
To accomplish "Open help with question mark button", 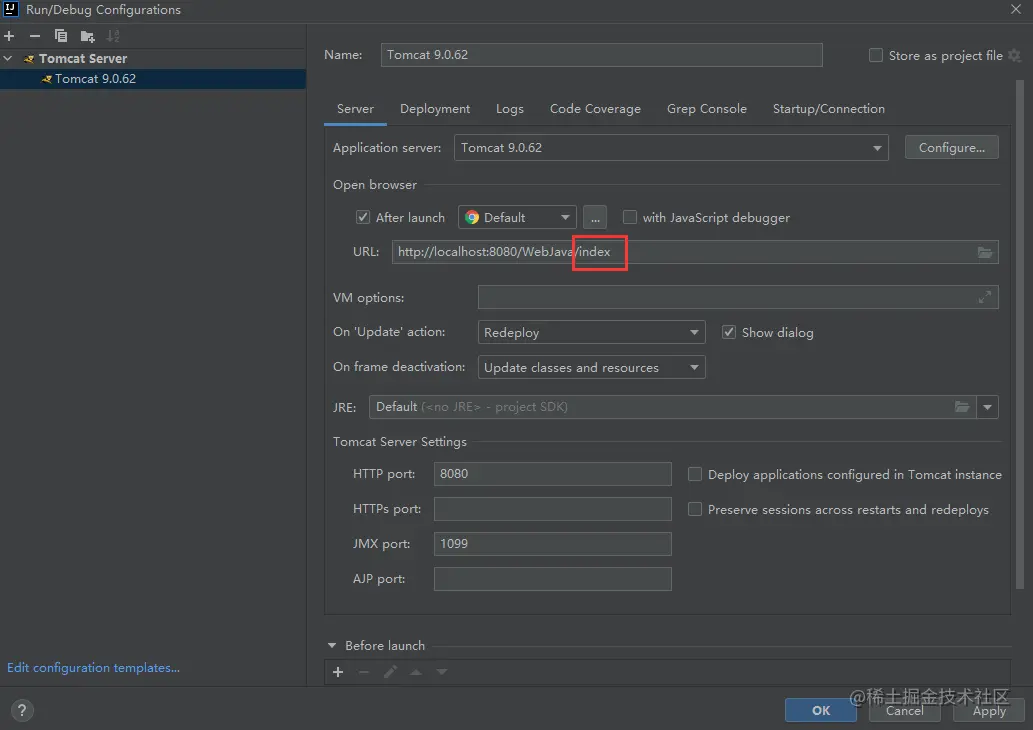I will (x=22, y=710).
